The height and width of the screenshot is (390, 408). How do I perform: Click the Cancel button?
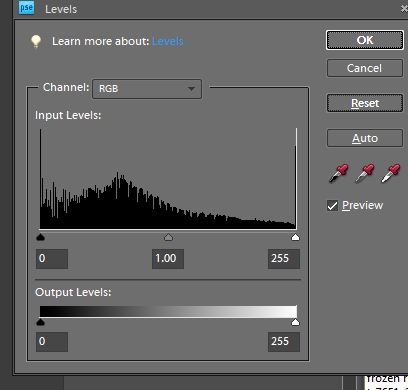[365, 68]
